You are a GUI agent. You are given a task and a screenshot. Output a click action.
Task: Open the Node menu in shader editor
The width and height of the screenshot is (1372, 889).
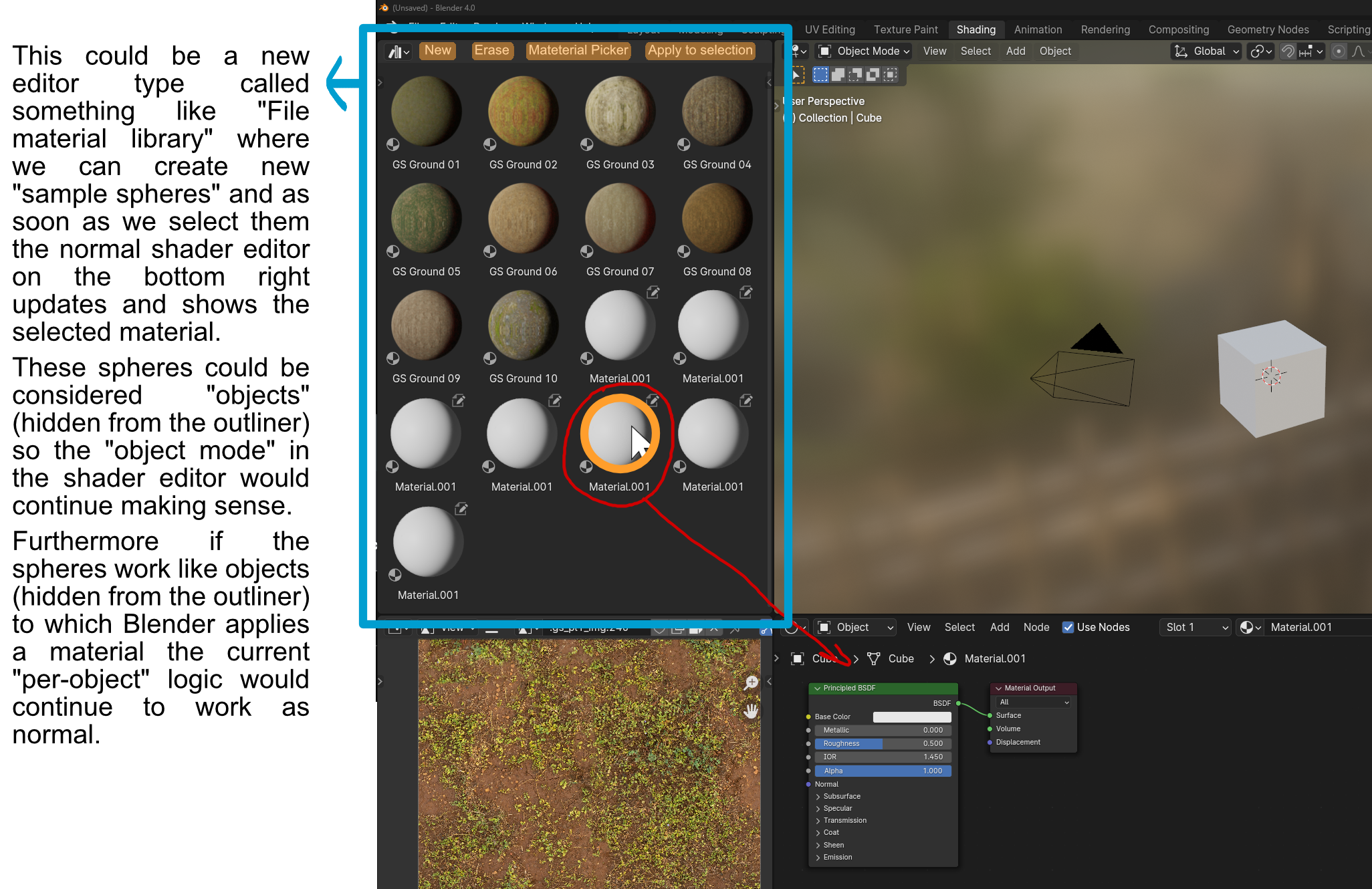tap(1036, 627)
